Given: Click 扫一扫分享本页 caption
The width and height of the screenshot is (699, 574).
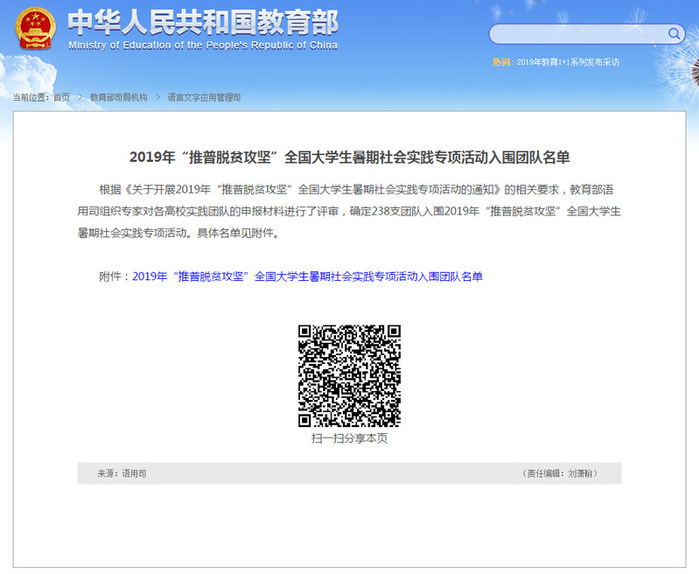Looking at the screenshot, I should 350,439.
